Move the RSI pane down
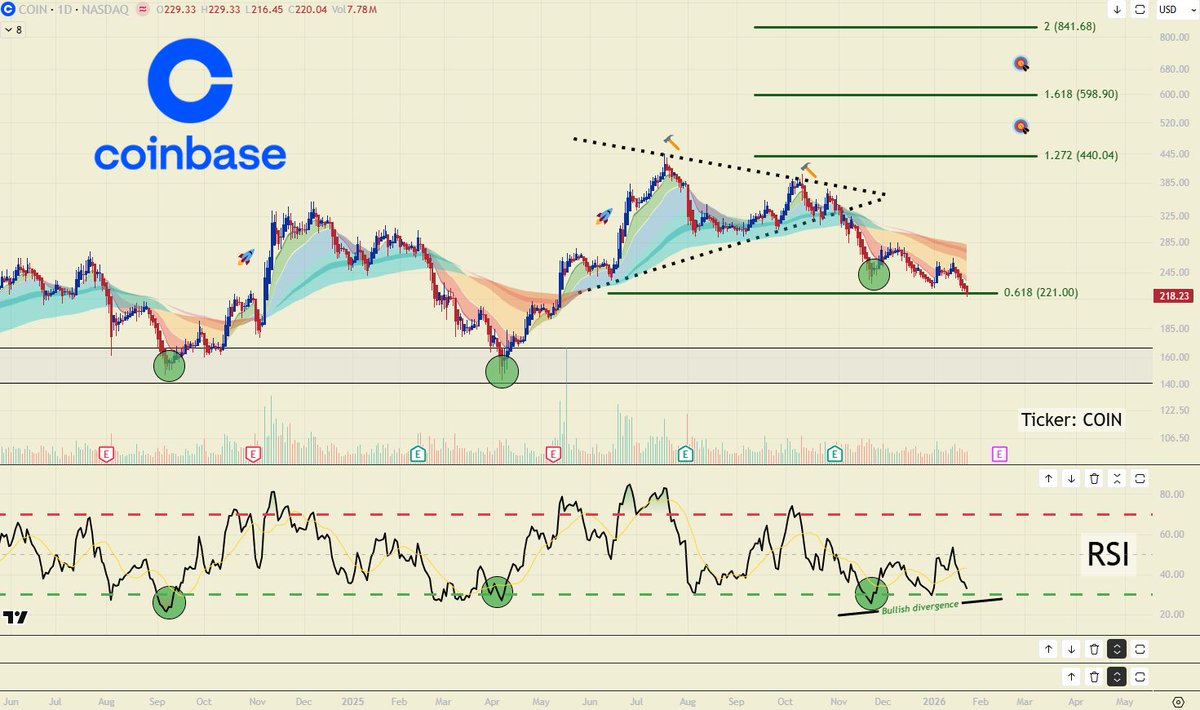 coord(1071,478)
